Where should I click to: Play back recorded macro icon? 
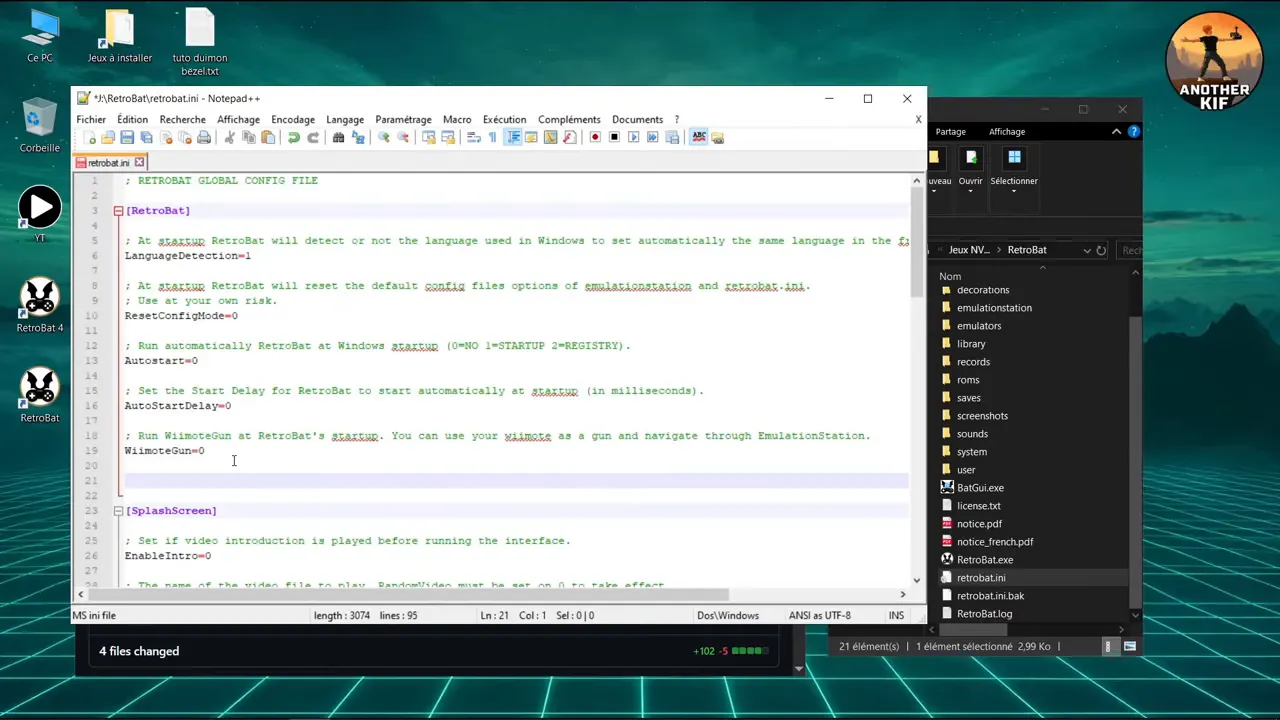click(633, 138)
